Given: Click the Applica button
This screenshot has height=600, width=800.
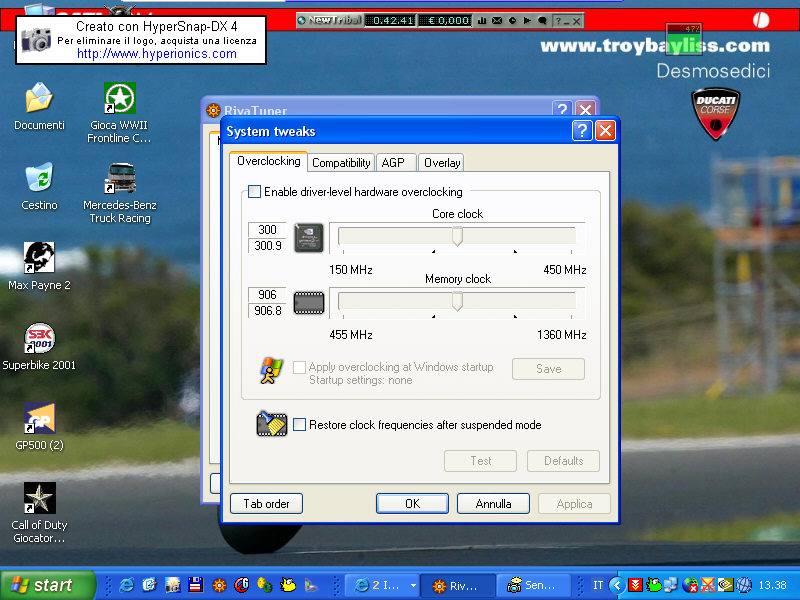Looking at the screenshot, I should click(574, 504).
